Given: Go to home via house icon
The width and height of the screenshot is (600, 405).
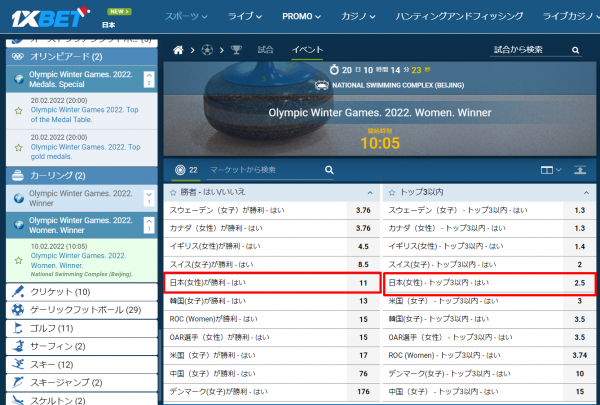Looking at the screenshot, I should click(178, 50).
